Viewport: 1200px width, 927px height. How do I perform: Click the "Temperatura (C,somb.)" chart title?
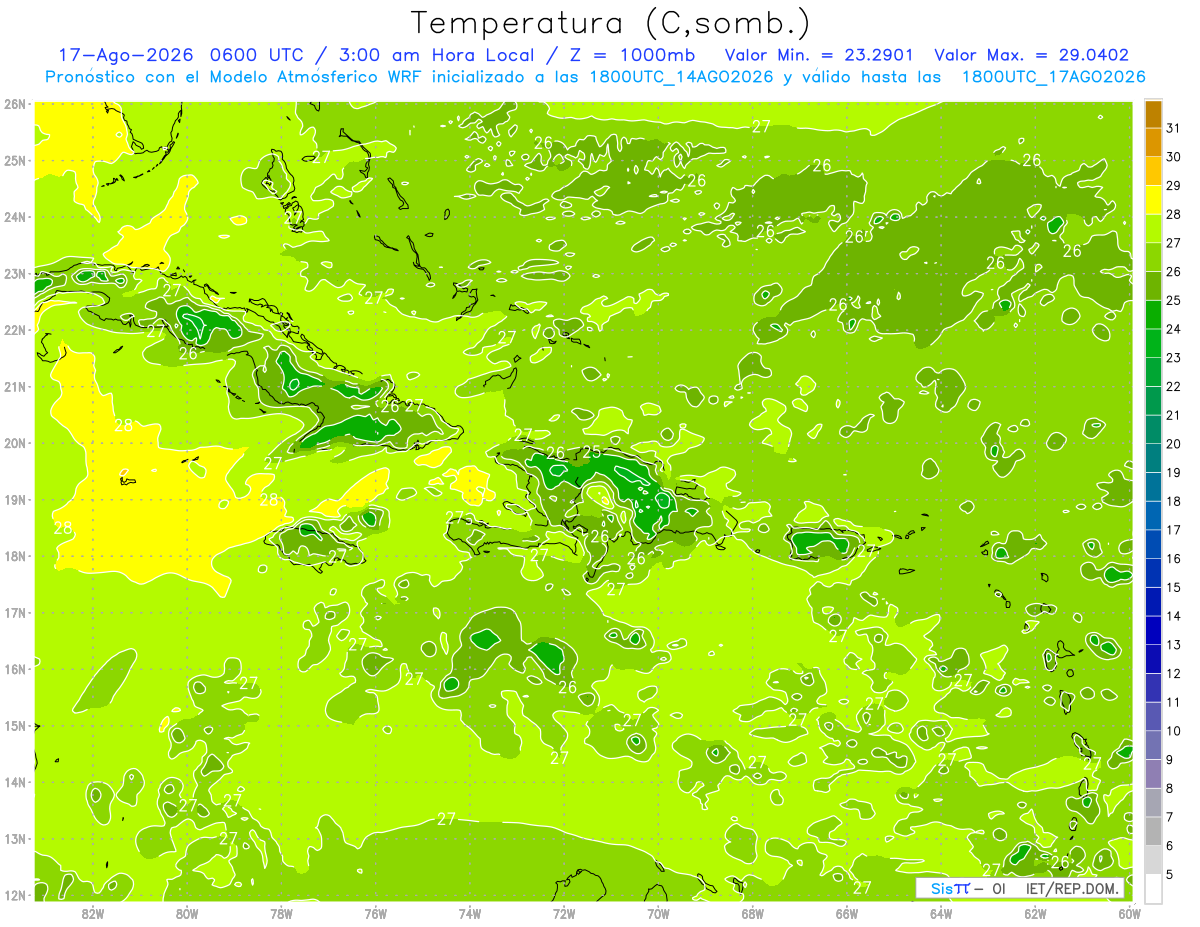(x=610, y=23)
